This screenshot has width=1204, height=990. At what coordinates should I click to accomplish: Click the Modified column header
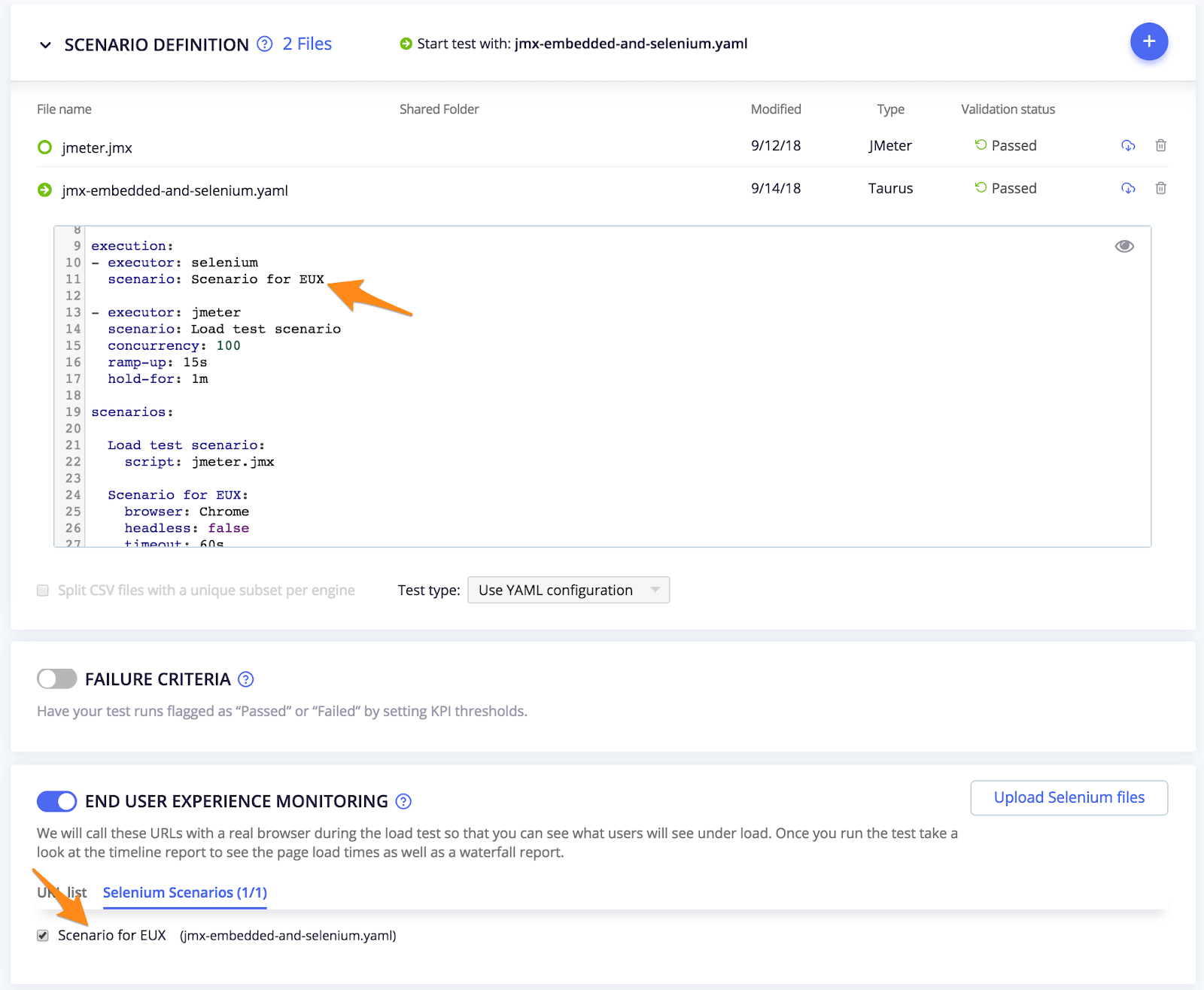pos(776,109)
